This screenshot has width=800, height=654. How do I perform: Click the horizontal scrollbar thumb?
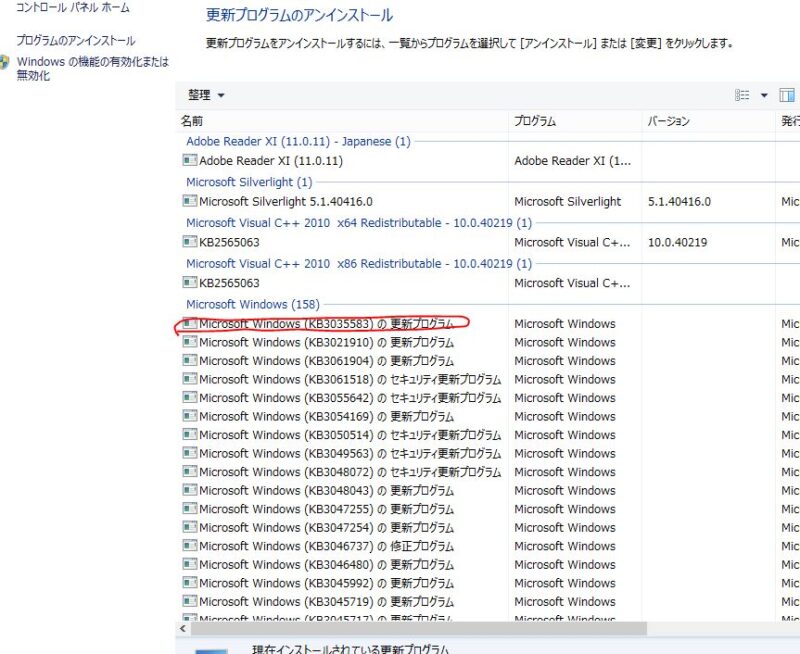[x=418, y=628]
